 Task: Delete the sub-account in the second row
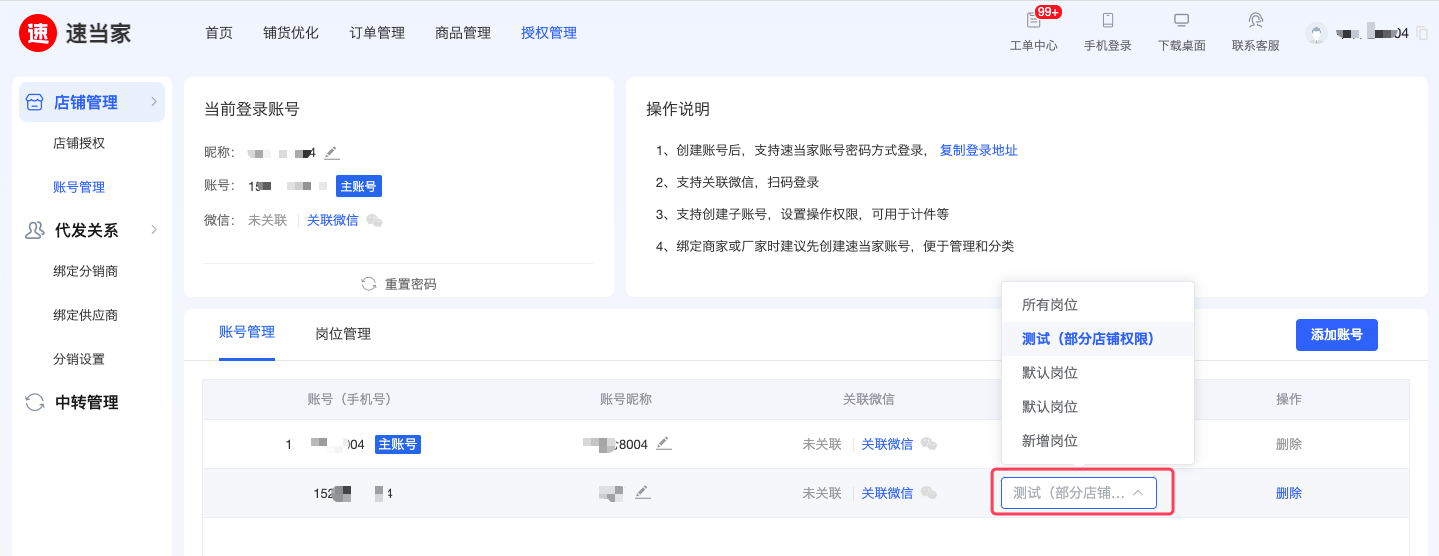pos(1288,493)
